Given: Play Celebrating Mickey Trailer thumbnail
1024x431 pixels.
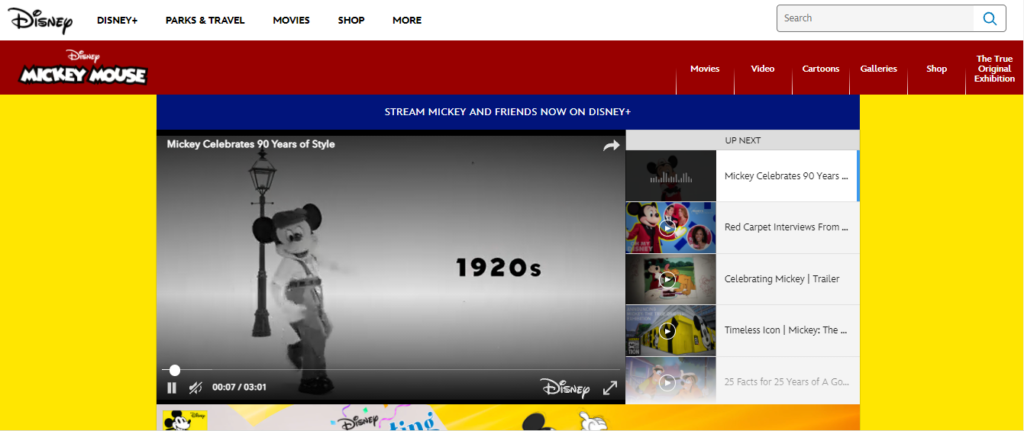Looking at the screenshot, I should [671, 279].
